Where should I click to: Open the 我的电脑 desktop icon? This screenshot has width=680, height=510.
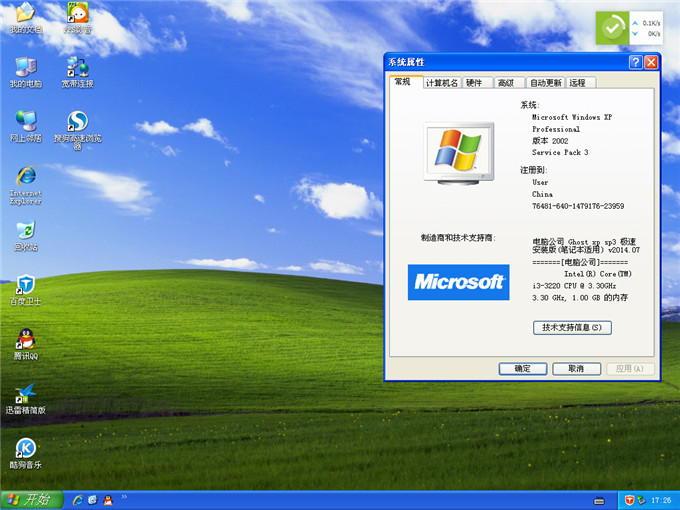coord(25,68)
